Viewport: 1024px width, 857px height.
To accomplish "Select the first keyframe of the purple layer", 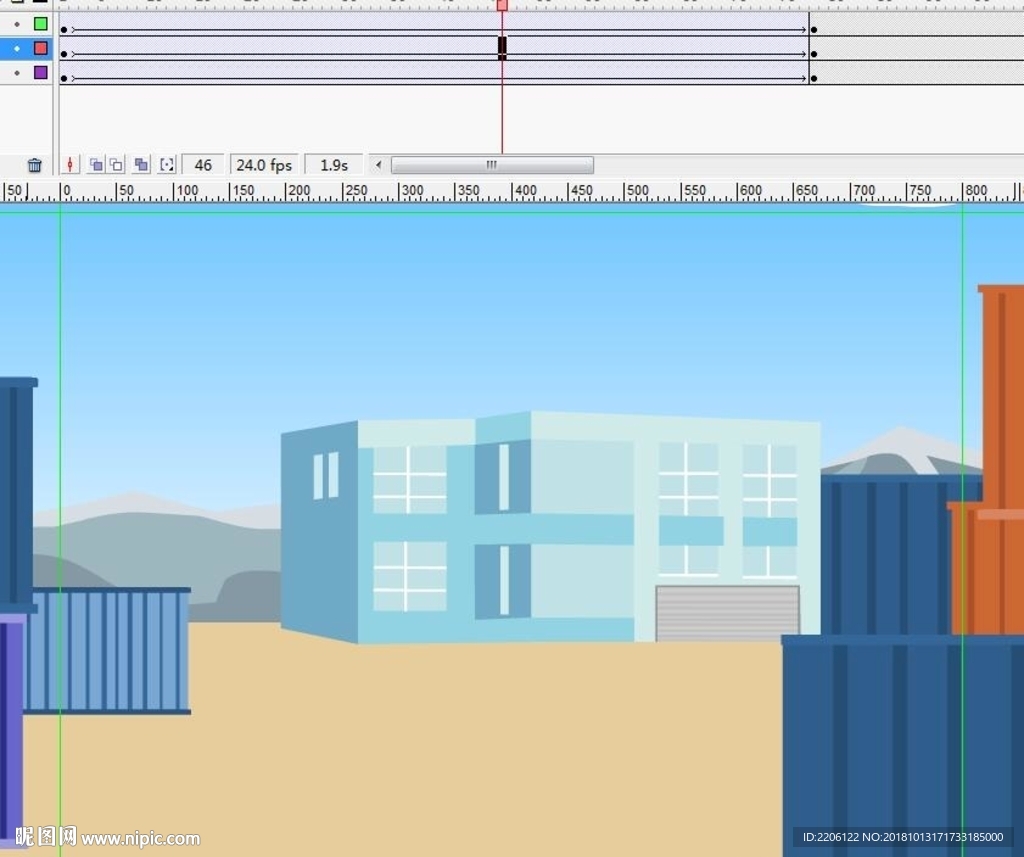I will [x=64, y=78].
